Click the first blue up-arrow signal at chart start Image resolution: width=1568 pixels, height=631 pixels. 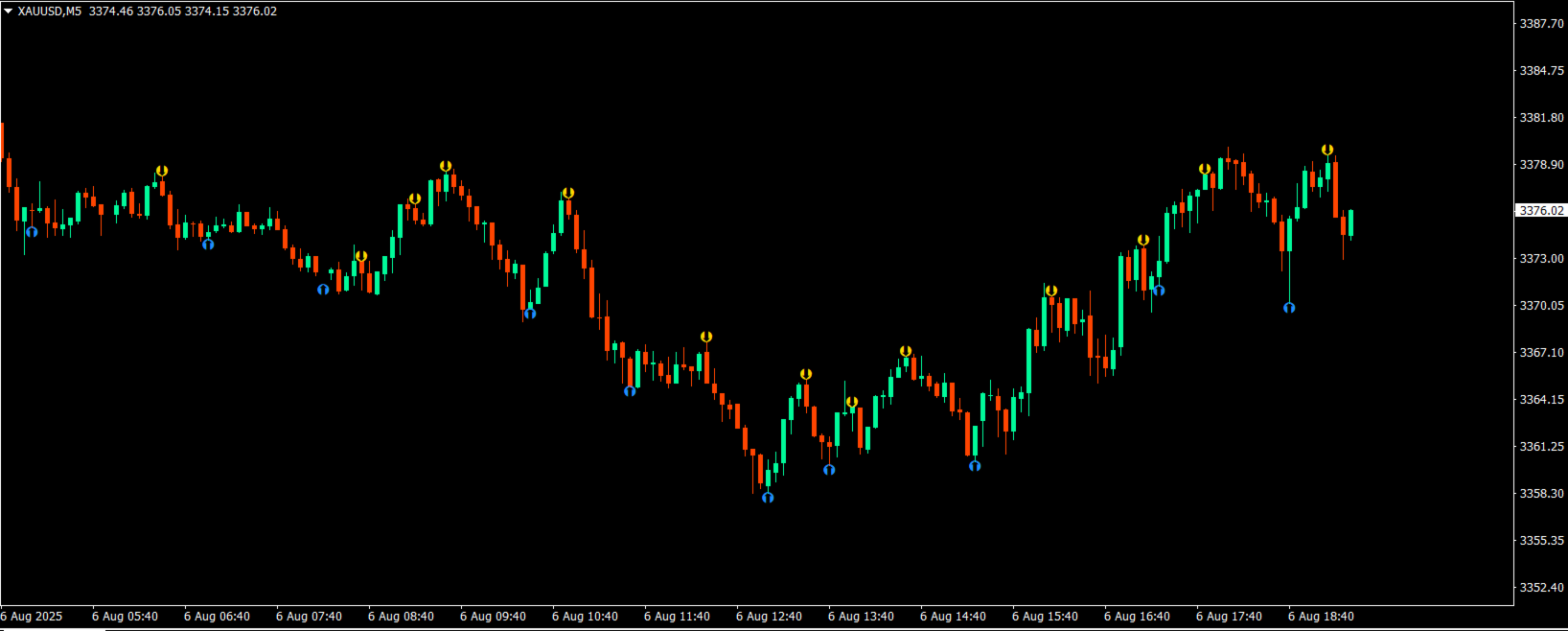tap(32, 231)
